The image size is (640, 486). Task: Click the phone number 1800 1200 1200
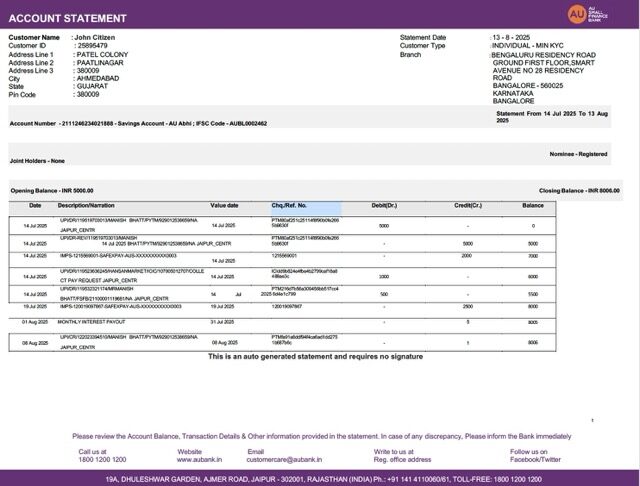pyautogui.click(x=102, y=459)
